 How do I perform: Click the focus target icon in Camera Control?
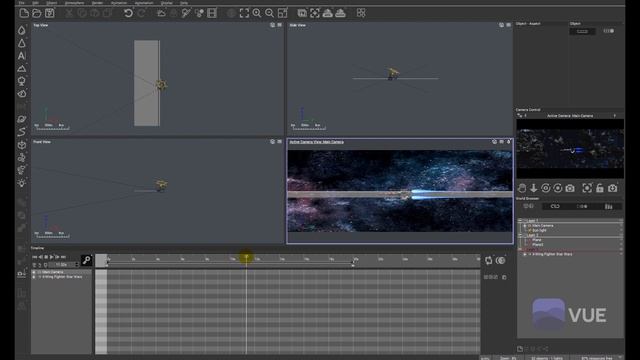pyautogui.click(x=587, y=188)
